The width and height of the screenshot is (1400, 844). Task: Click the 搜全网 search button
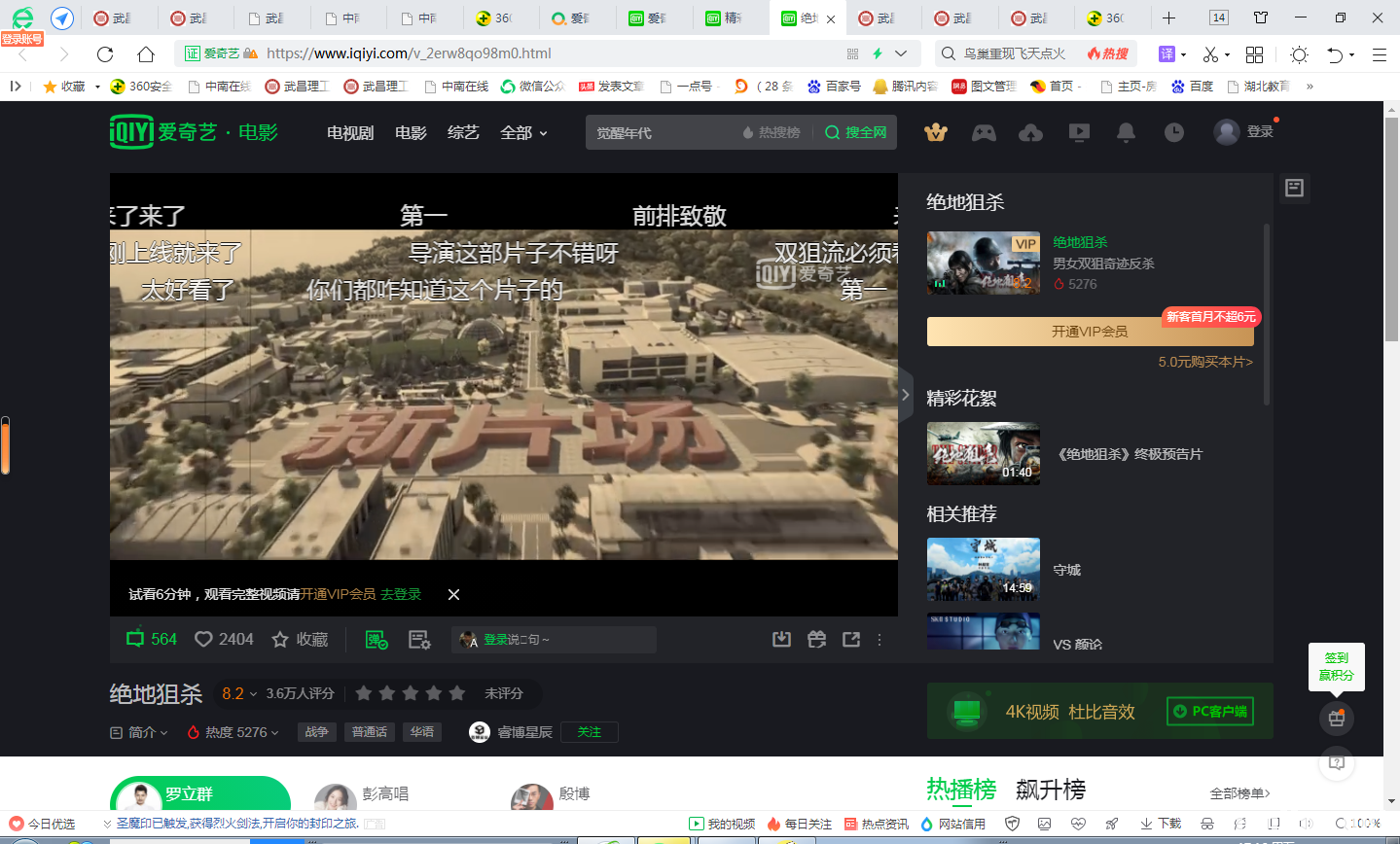(856, 132)
